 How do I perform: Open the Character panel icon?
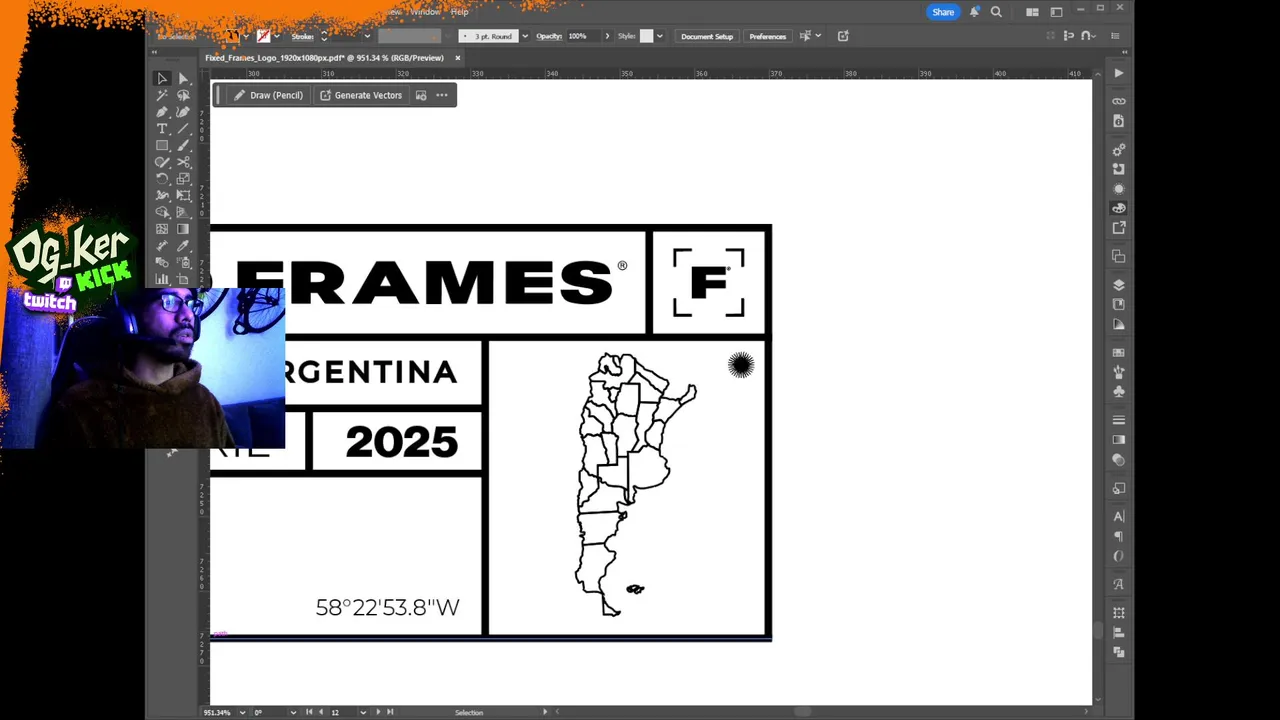1119,516
